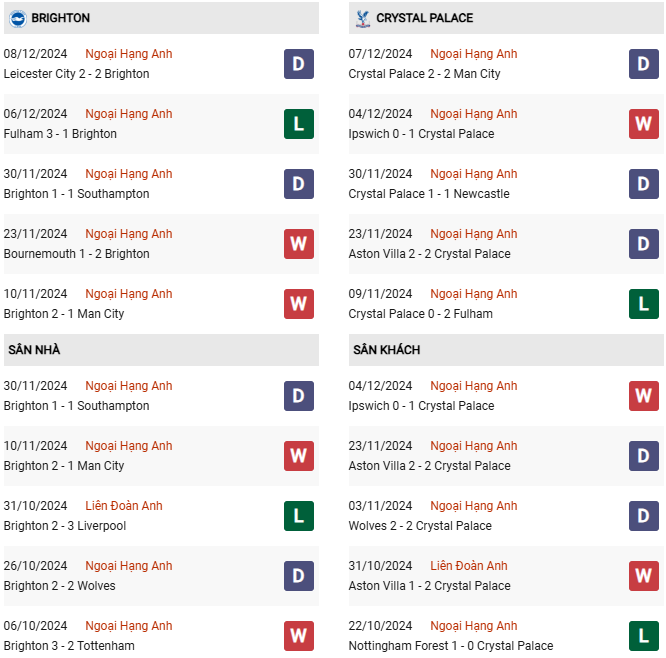Click the Brighton club crest icon
This screenshot has height=658, width=666.
point(18,18)
